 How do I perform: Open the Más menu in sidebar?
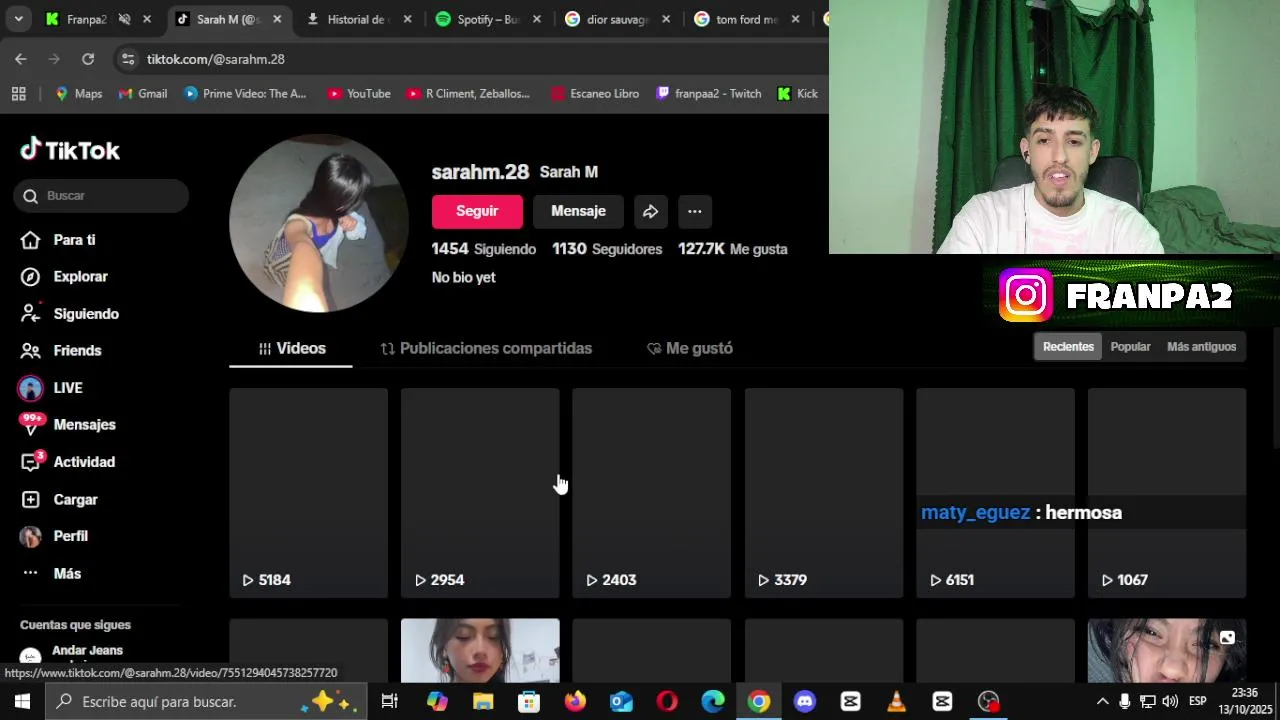click(x=51, y=574)
